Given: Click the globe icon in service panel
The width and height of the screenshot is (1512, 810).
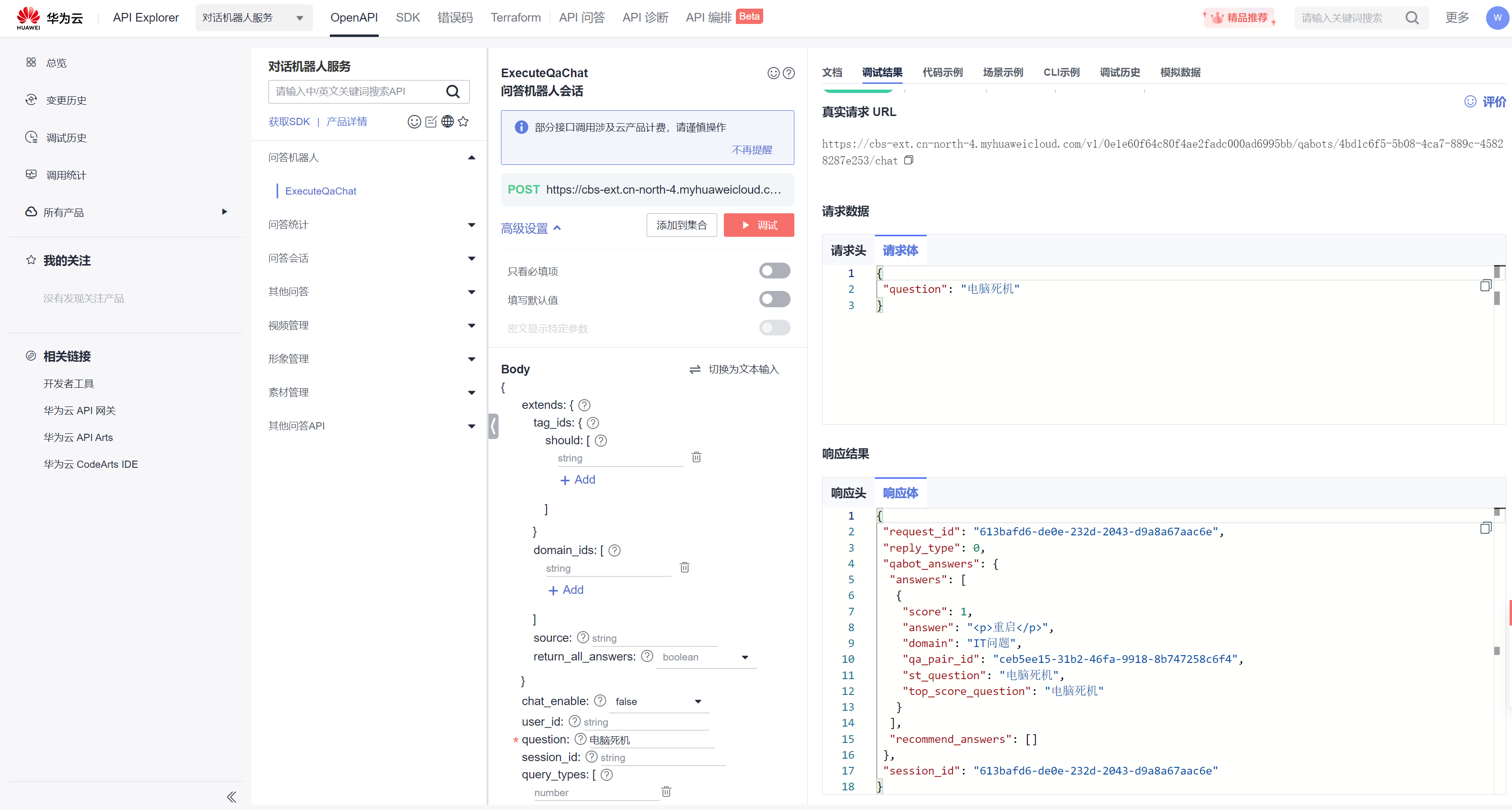Looking at the screenshot, I should (x=447, y=122).
